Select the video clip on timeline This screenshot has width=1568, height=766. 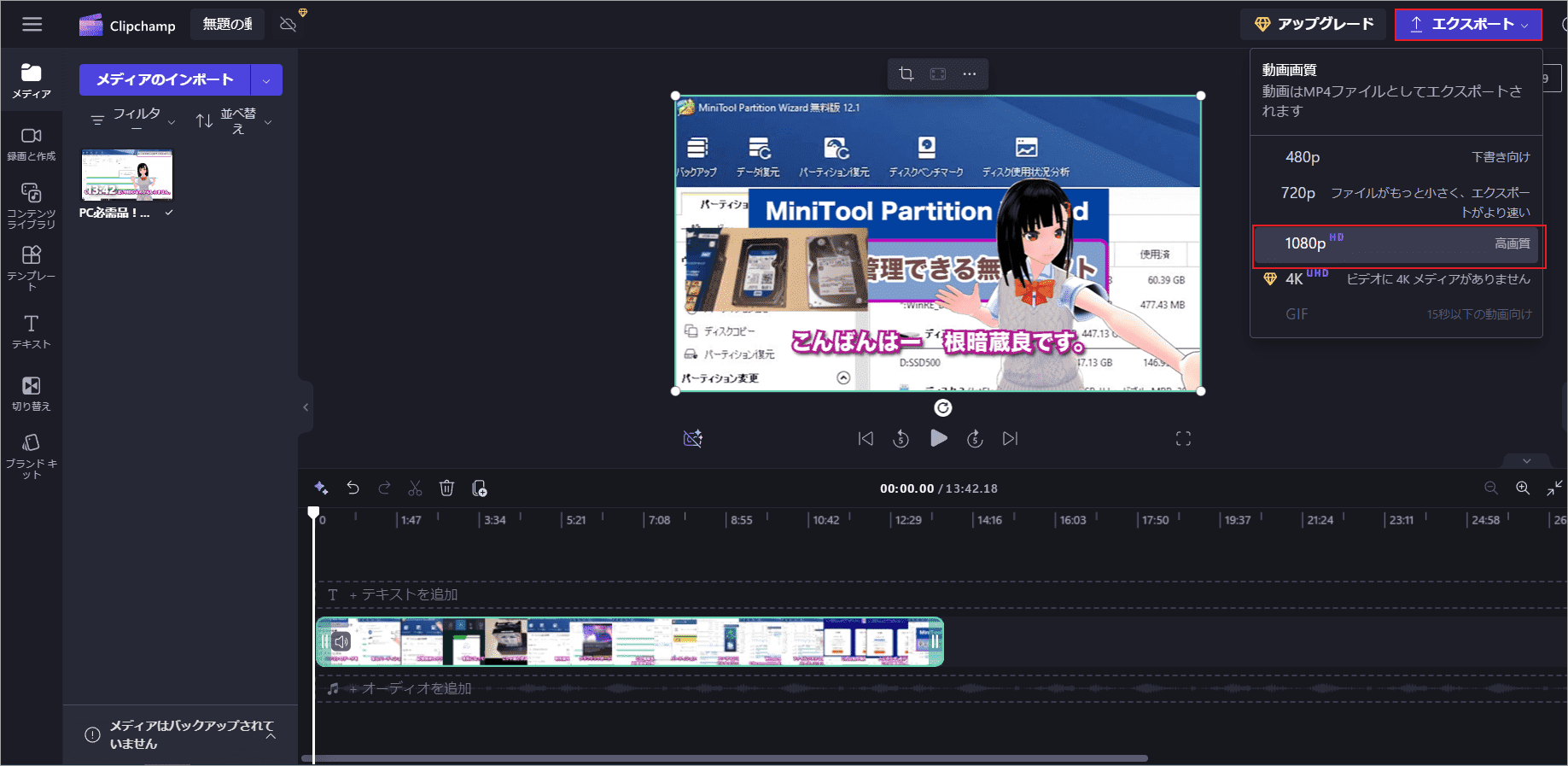coord(630,642)
